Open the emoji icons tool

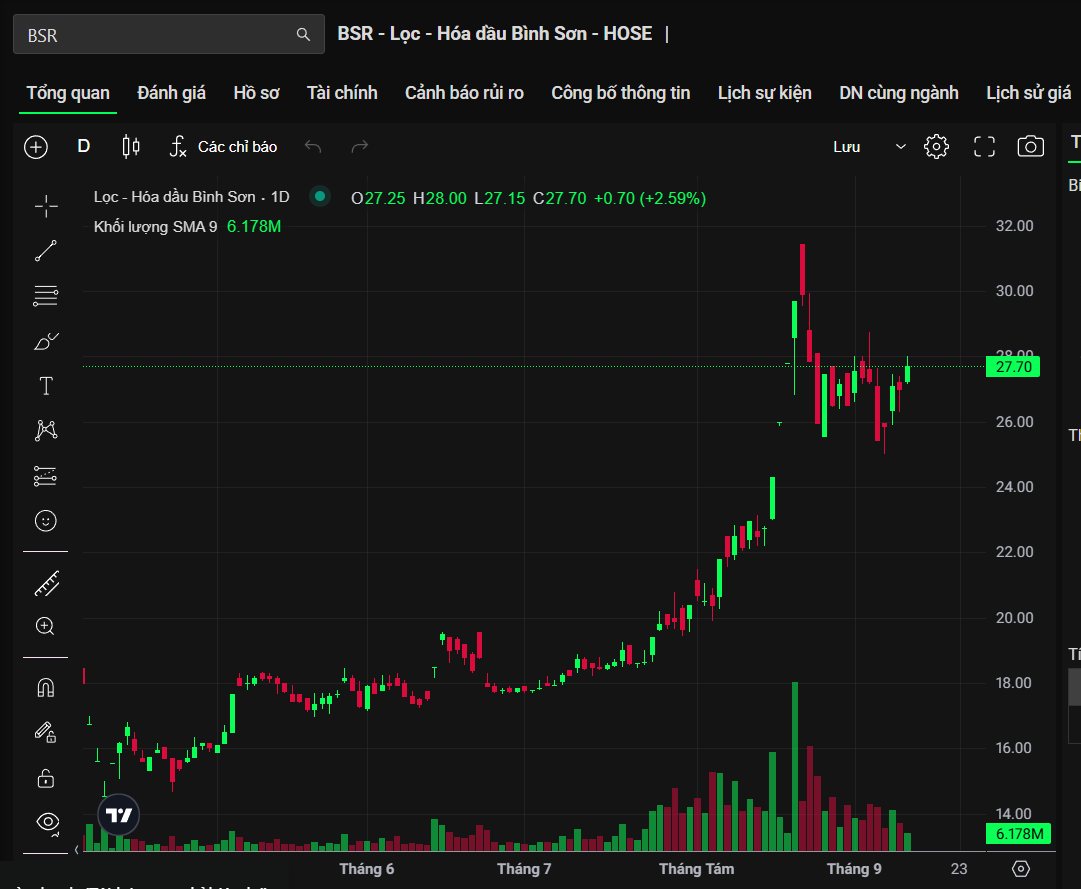click(x=46, y=521)
